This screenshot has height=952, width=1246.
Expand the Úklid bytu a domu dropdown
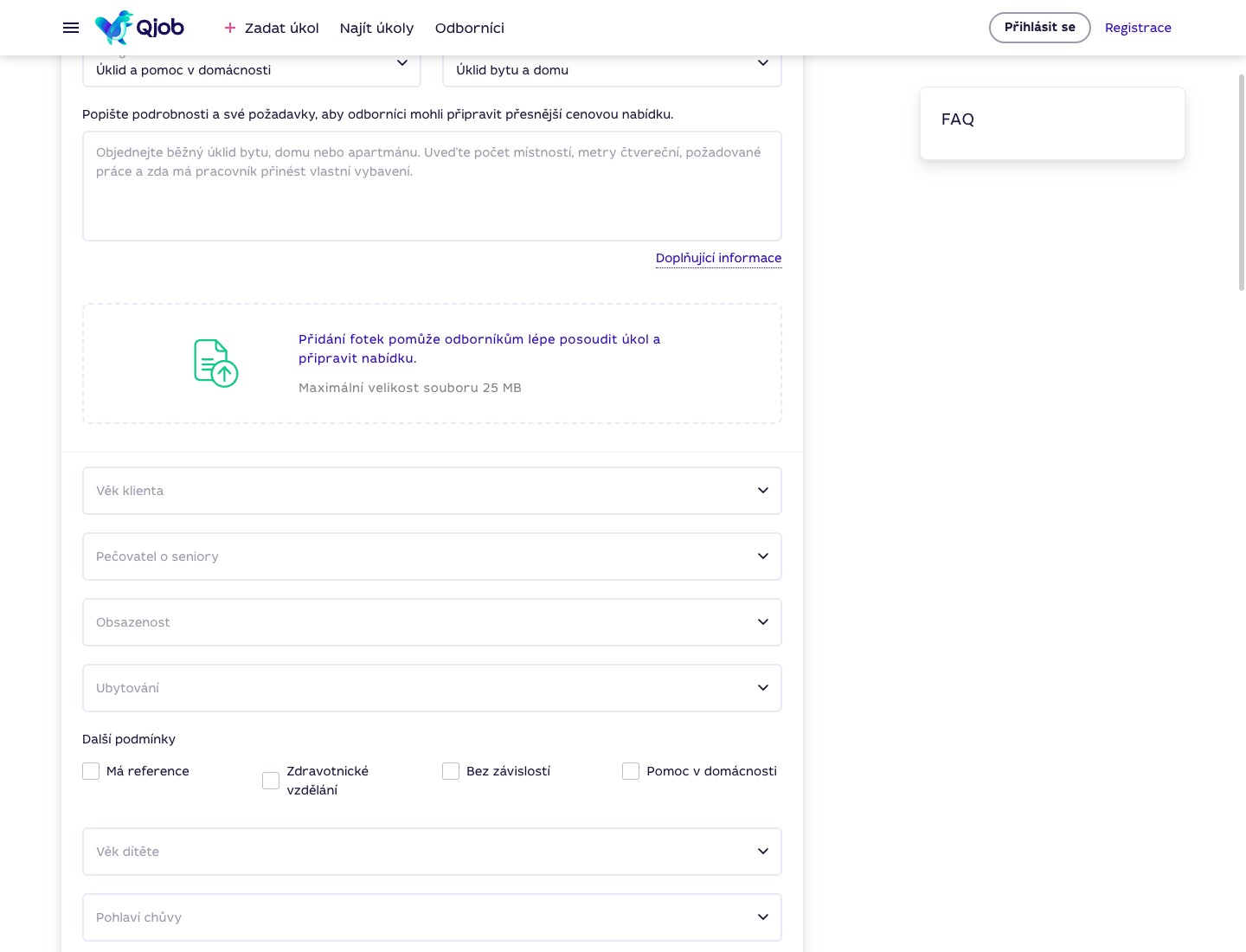click(612, 69)
